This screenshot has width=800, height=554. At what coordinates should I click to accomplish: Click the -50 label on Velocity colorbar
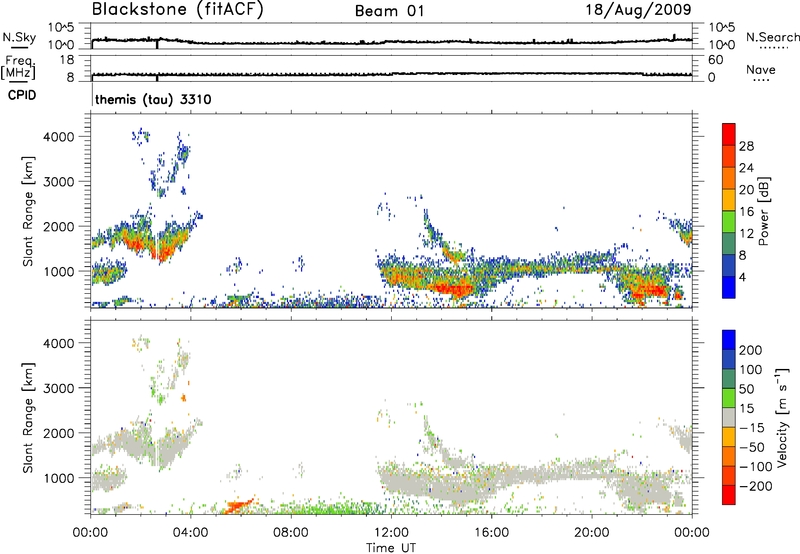point(752,447)
